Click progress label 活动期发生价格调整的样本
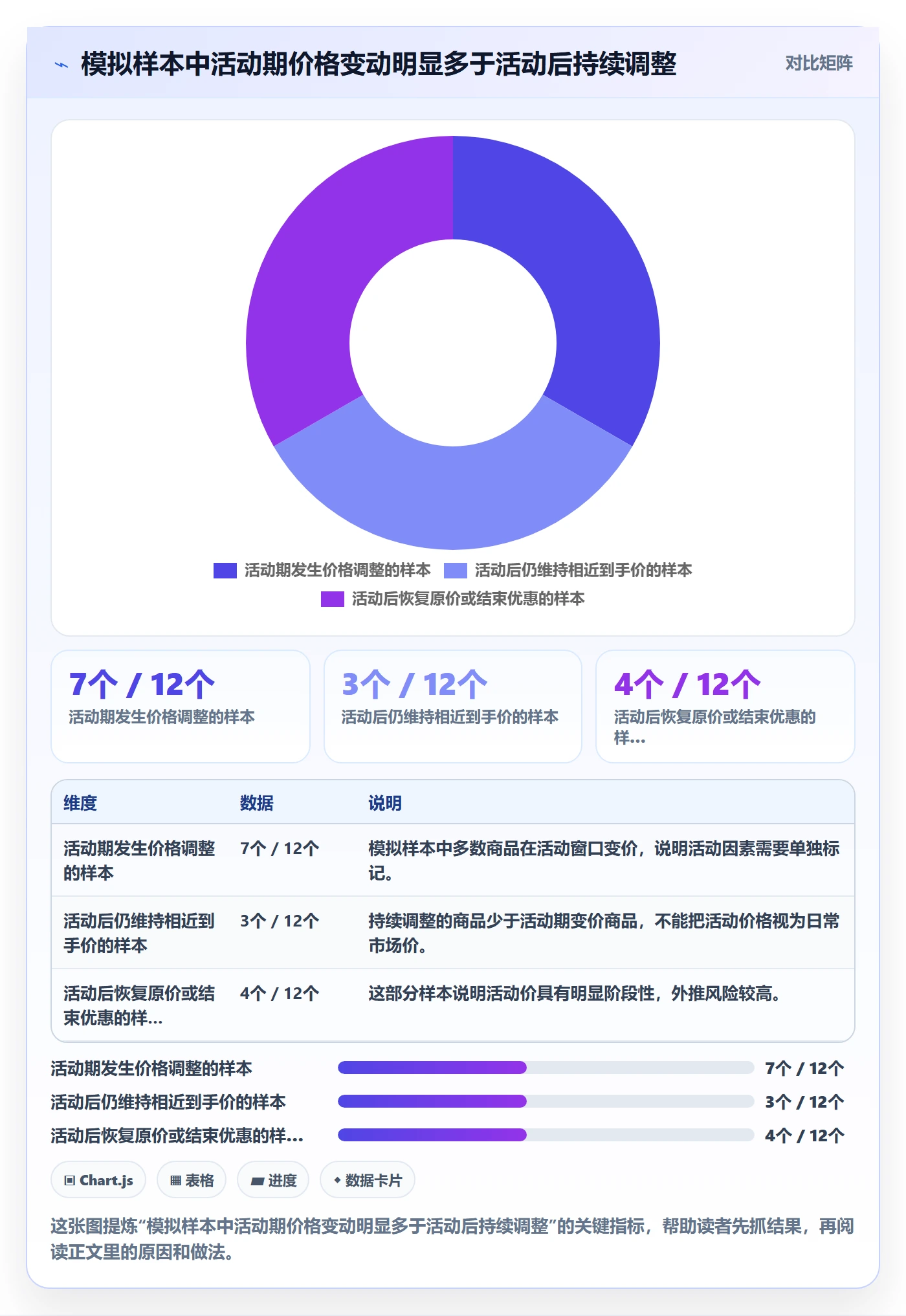Viewport: 906px width, 1316px height. 151,1068
